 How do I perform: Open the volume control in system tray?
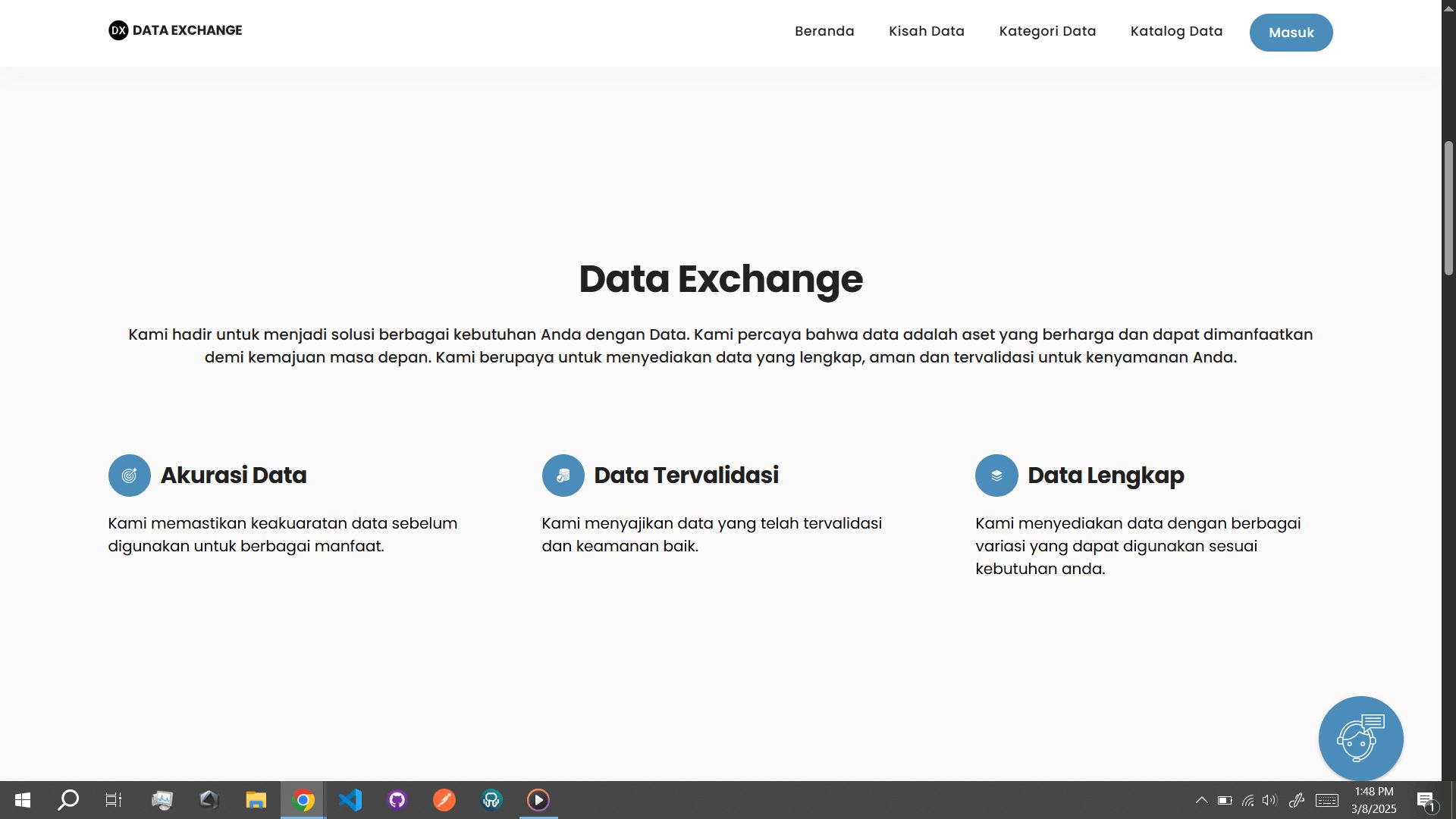(1269, 800)
